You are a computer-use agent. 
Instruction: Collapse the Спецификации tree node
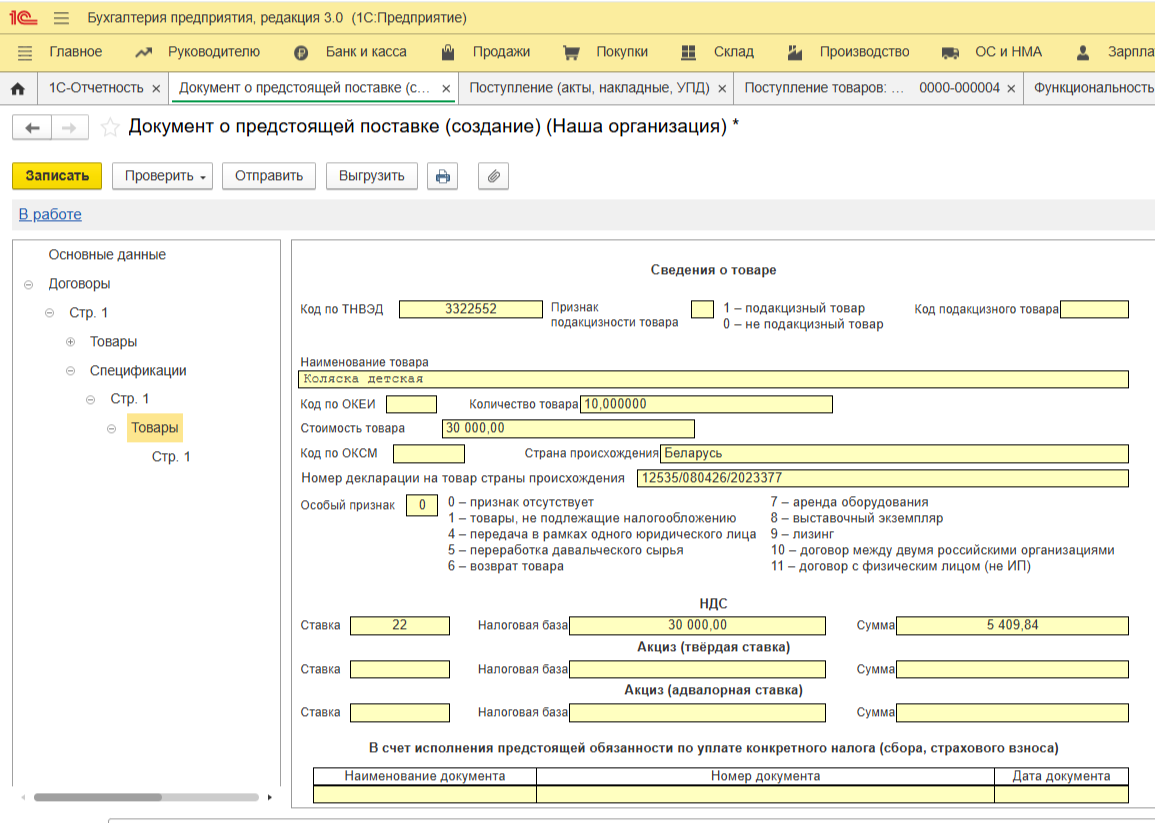(x=70, y=371)
